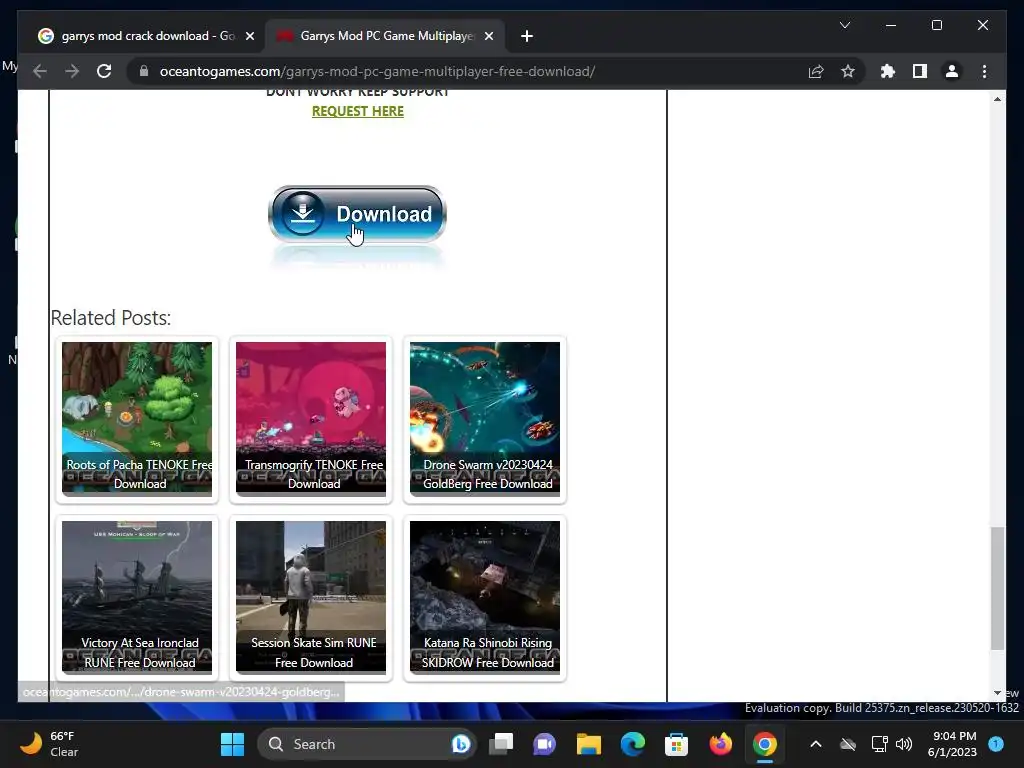Open Microsoft Store from taskbar
1024x768 pixels.
coord(676,744)
